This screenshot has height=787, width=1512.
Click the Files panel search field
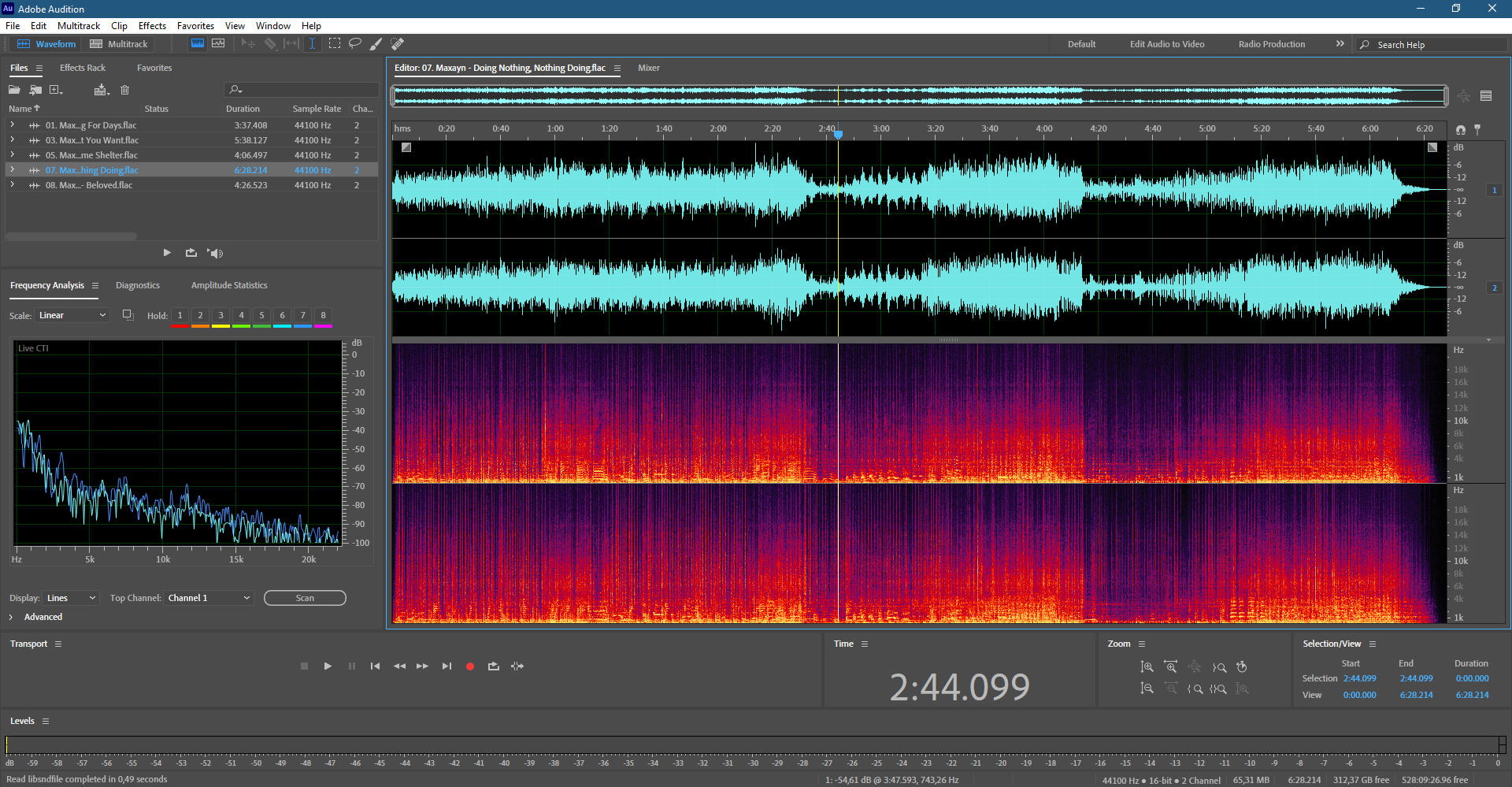(301, 90)
